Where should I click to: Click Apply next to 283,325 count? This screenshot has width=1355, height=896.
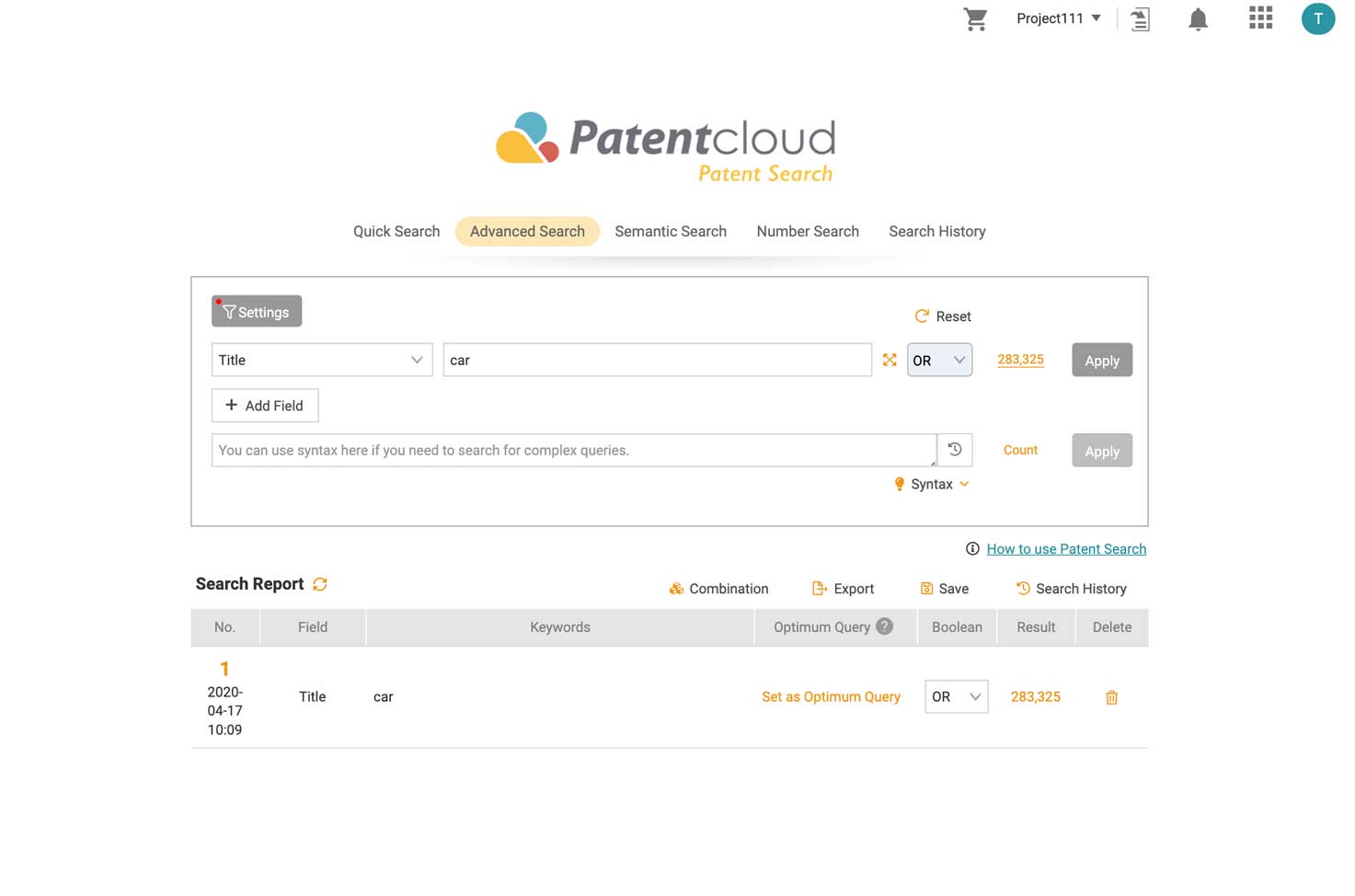click(x=1102, y=360)
